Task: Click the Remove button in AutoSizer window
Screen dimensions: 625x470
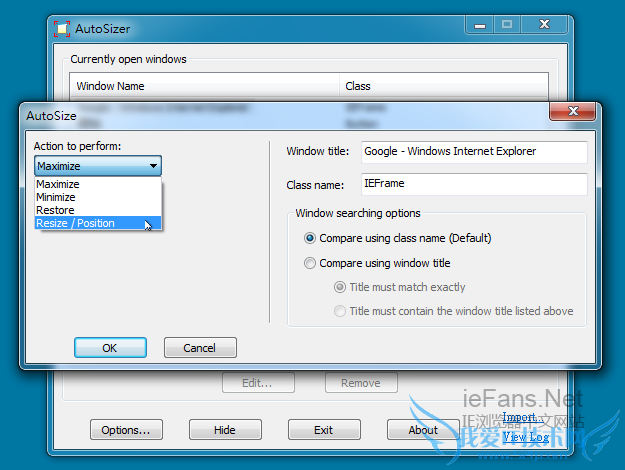Action: (361, 383)
